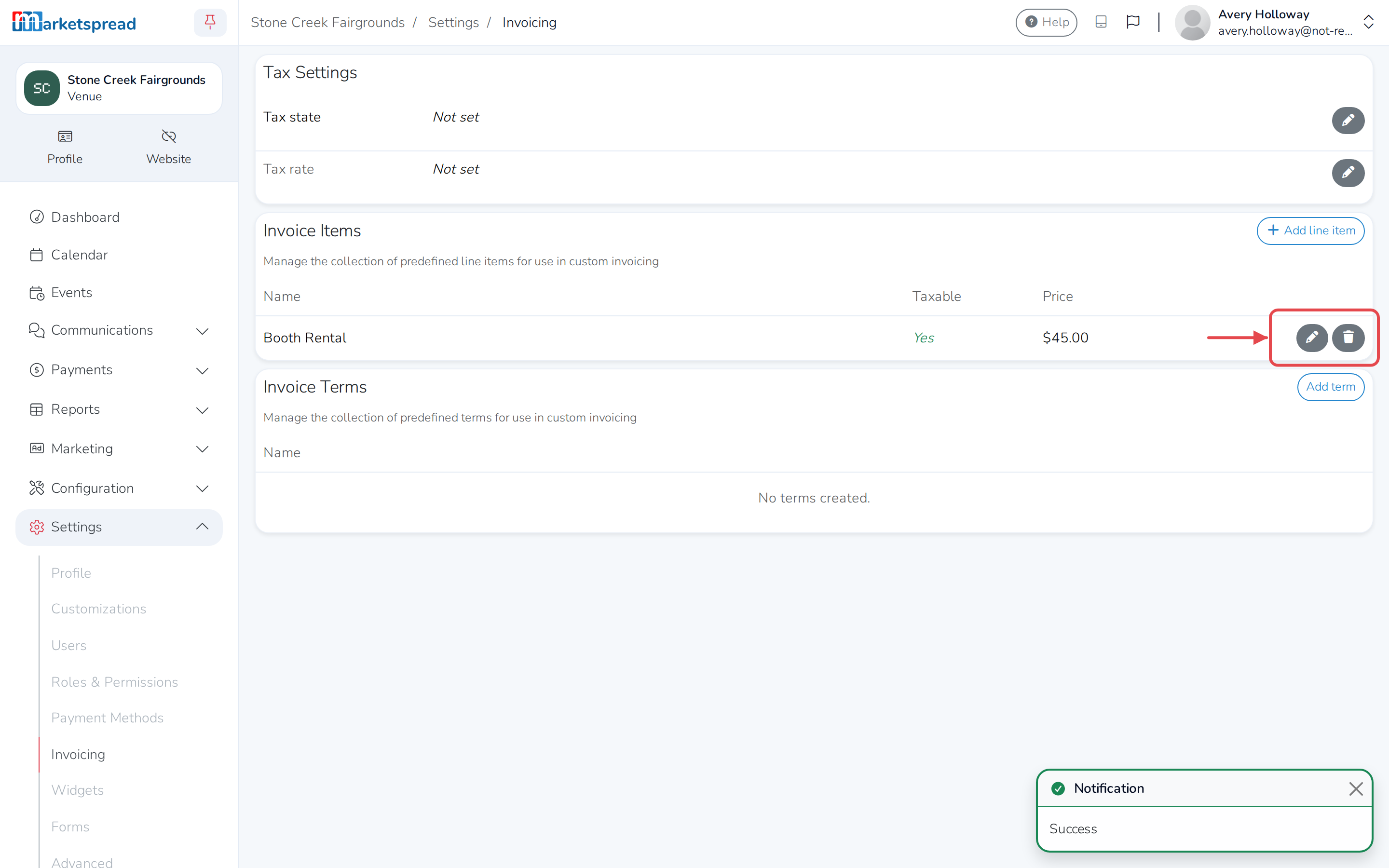Open Profile under Settings submenu
The width and height of the screenshot is (1389, 868).
point(71,573)
